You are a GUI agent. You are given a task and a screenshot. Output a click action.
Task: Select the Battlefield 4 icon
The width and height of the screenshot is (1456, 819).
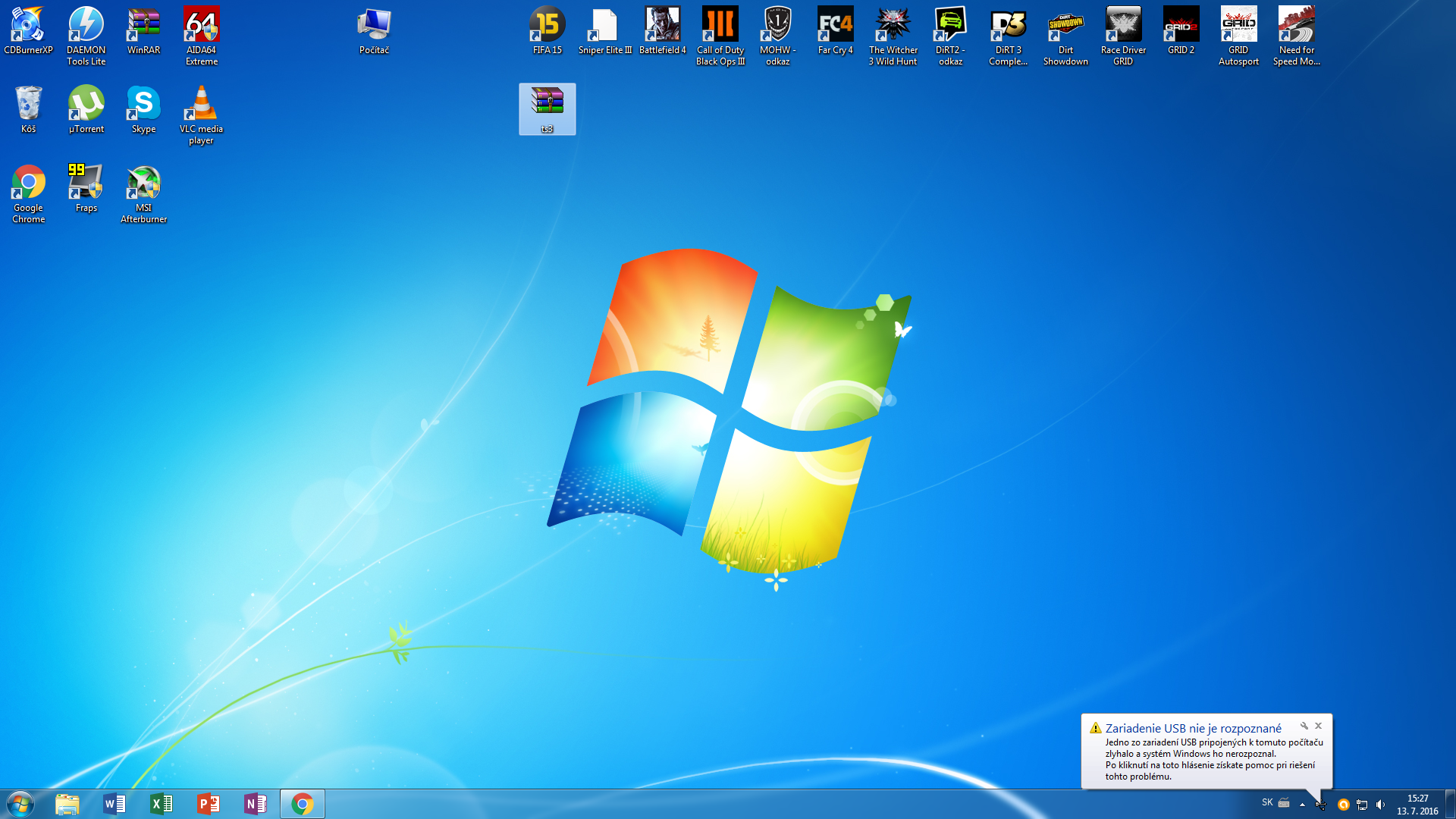[662, 31]
